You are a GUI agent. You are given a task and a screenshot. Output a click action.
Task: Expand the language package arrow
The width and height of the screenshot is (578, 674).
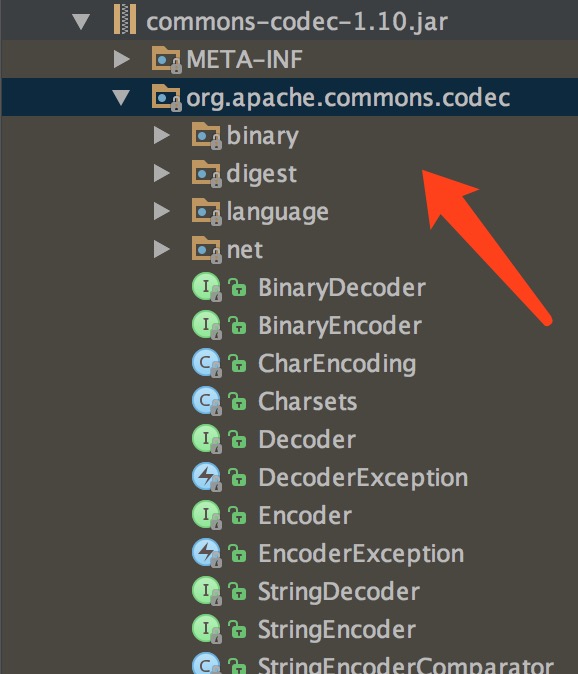[162, 211]
